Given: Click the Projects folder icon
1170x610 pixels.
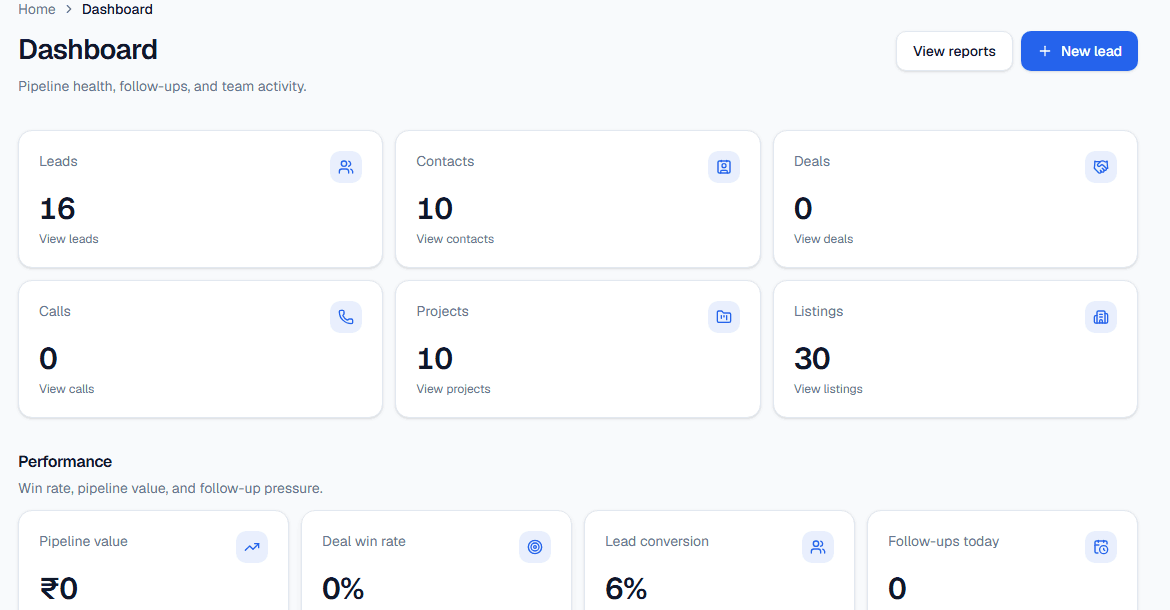Looking at the screenshot, I should click(x=724, y=317).
